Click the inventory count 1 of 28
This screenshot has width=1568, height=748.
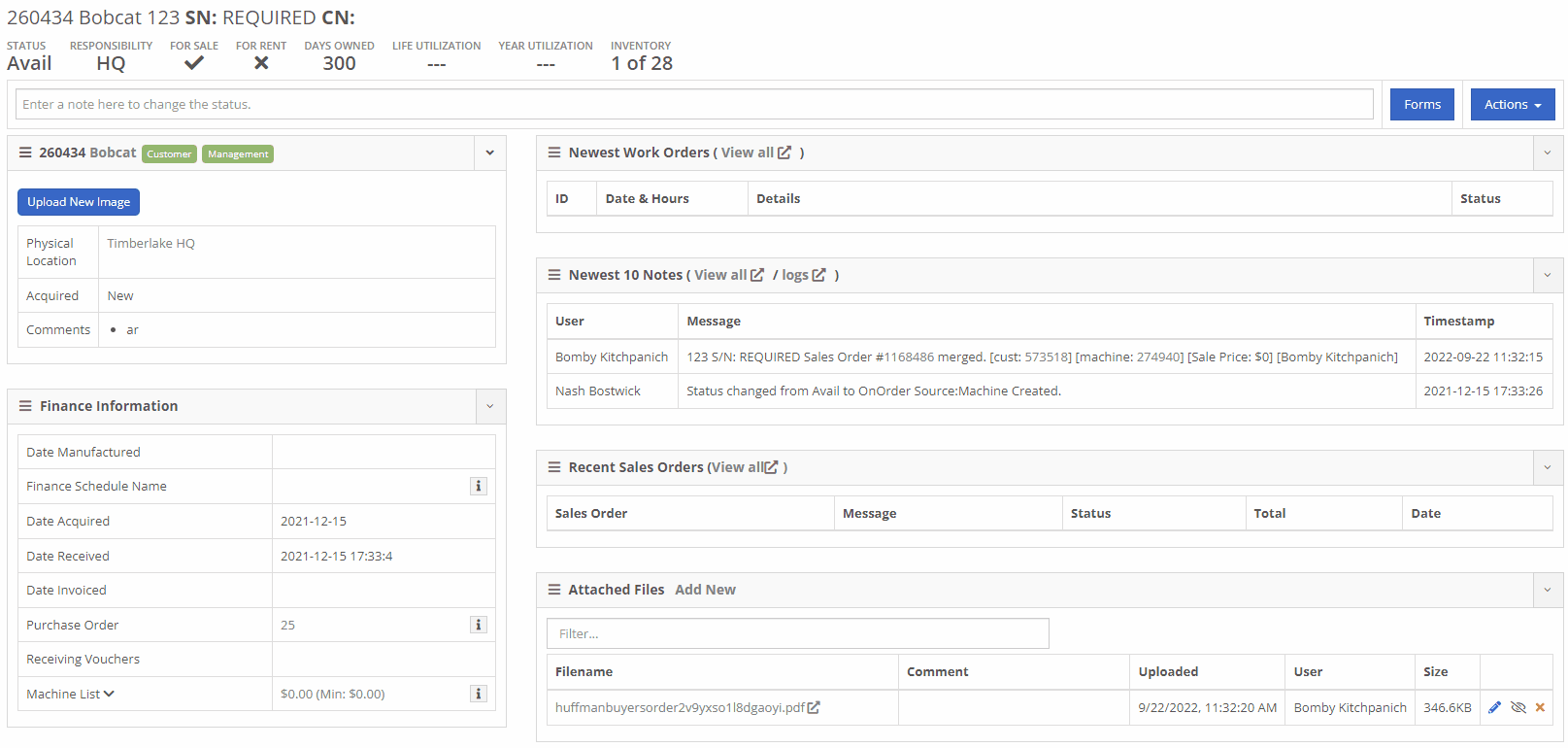[x=642, y=63]
